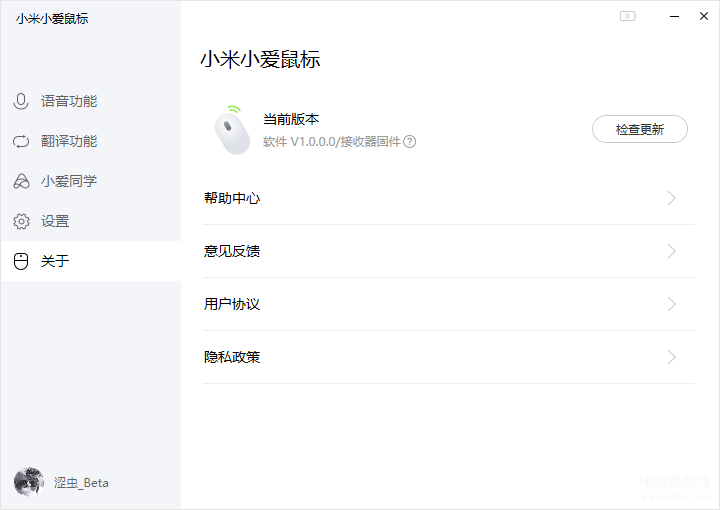720x510 pixels.
Task: Expand the 意见反馈 chevron arrow
Action: click(671, 251)
